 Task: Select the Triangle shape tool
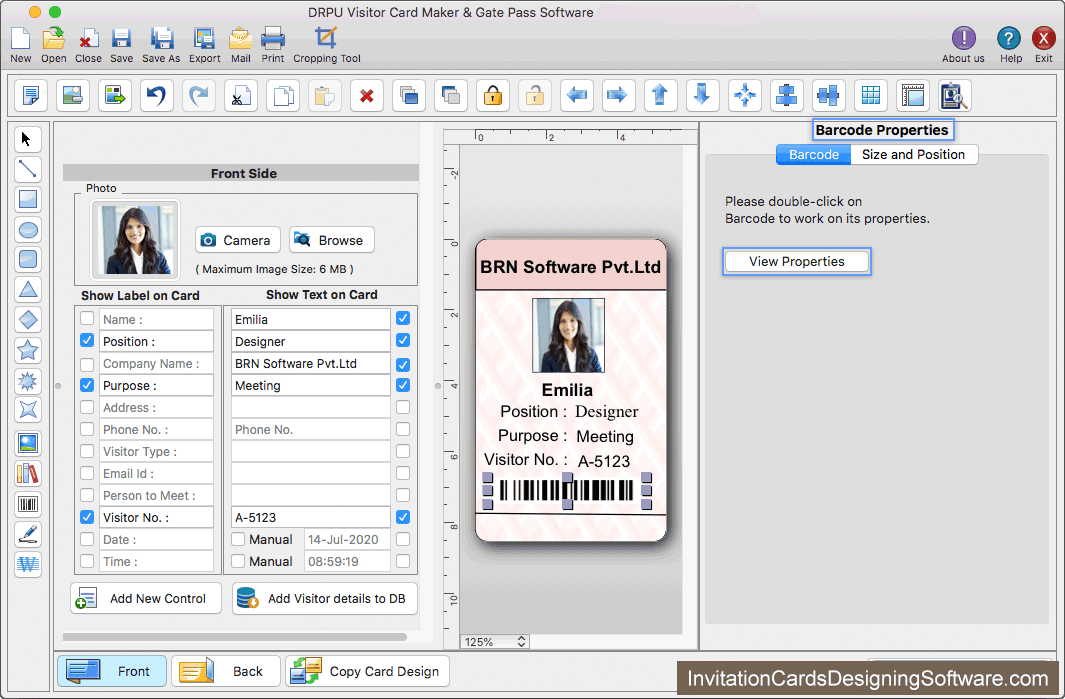coord(27,289)
